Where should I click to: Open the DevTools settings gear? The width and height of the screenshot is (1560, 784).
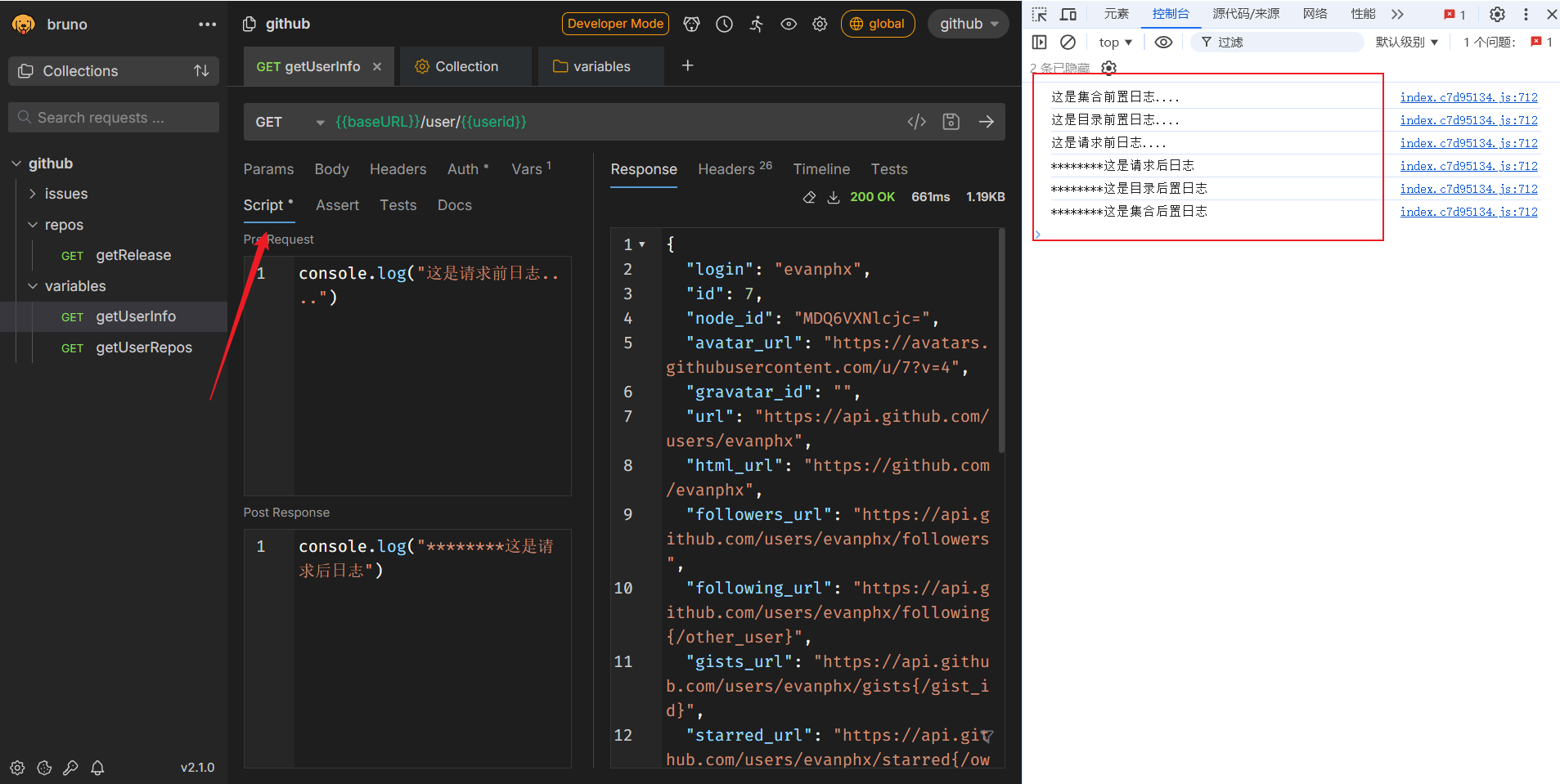coord(1497,14)
